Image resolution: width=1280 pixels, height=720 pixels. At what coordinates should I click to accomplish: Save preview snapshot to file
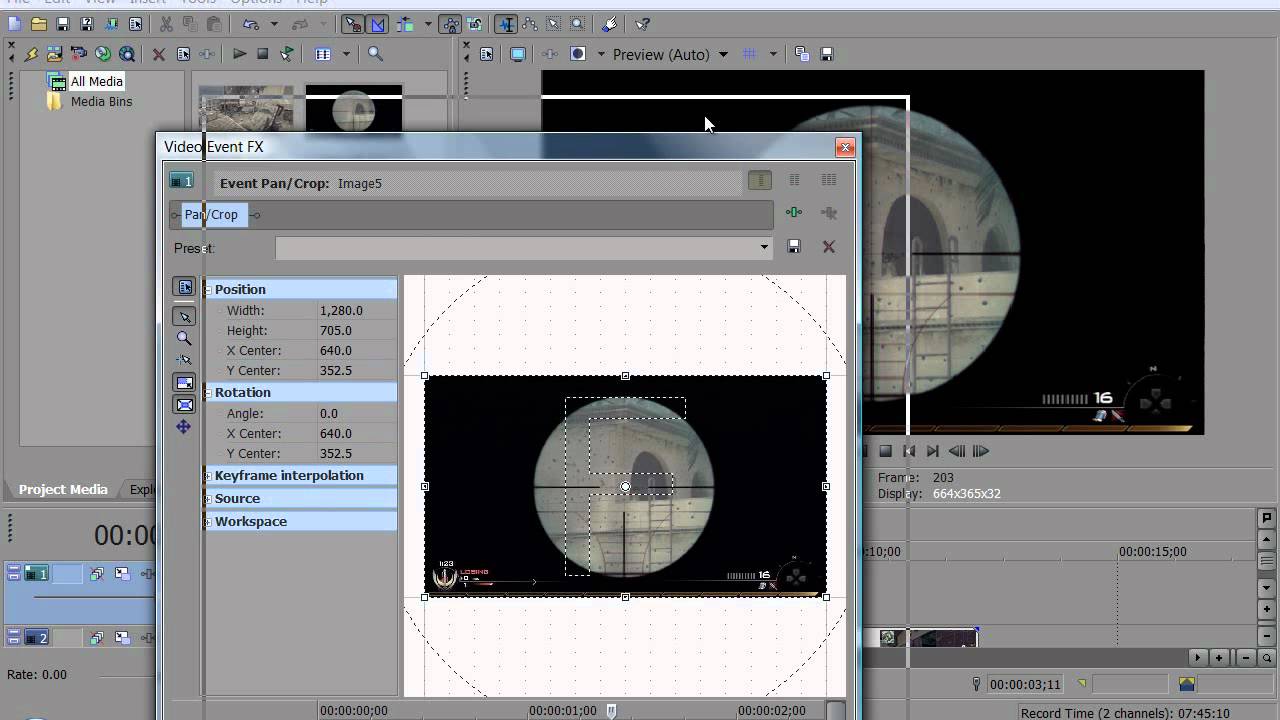(x=827, y=54)
